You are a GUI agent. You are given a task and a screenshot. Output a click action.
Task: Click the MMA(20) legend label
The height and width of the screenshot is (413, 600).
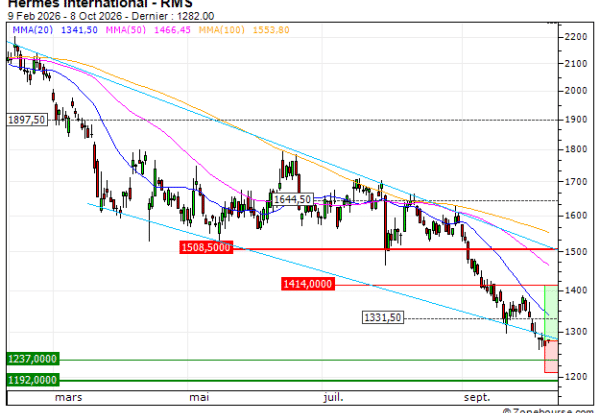(33, 30)
